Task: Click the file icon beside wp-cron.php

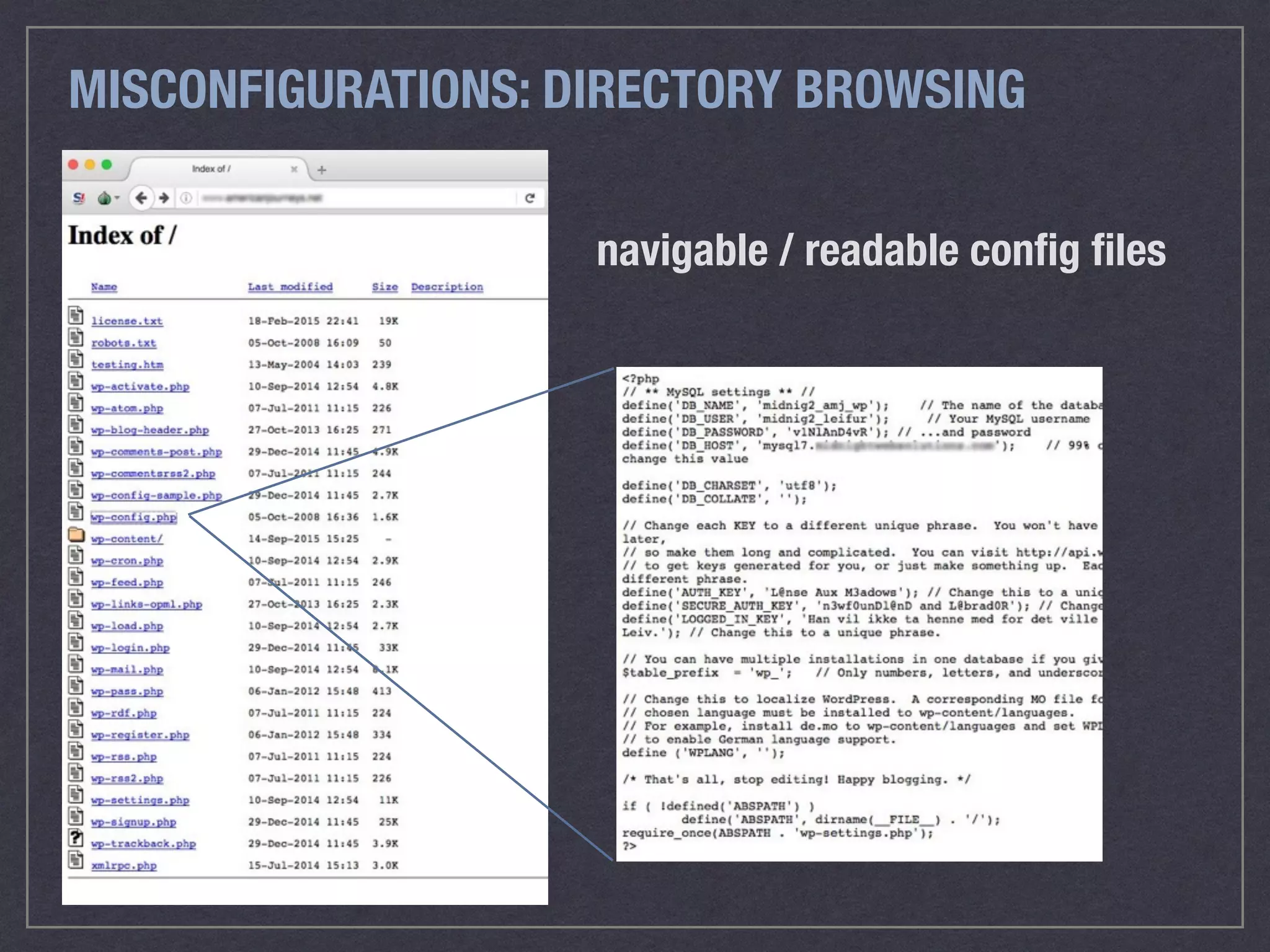Action: coord(76,555)
